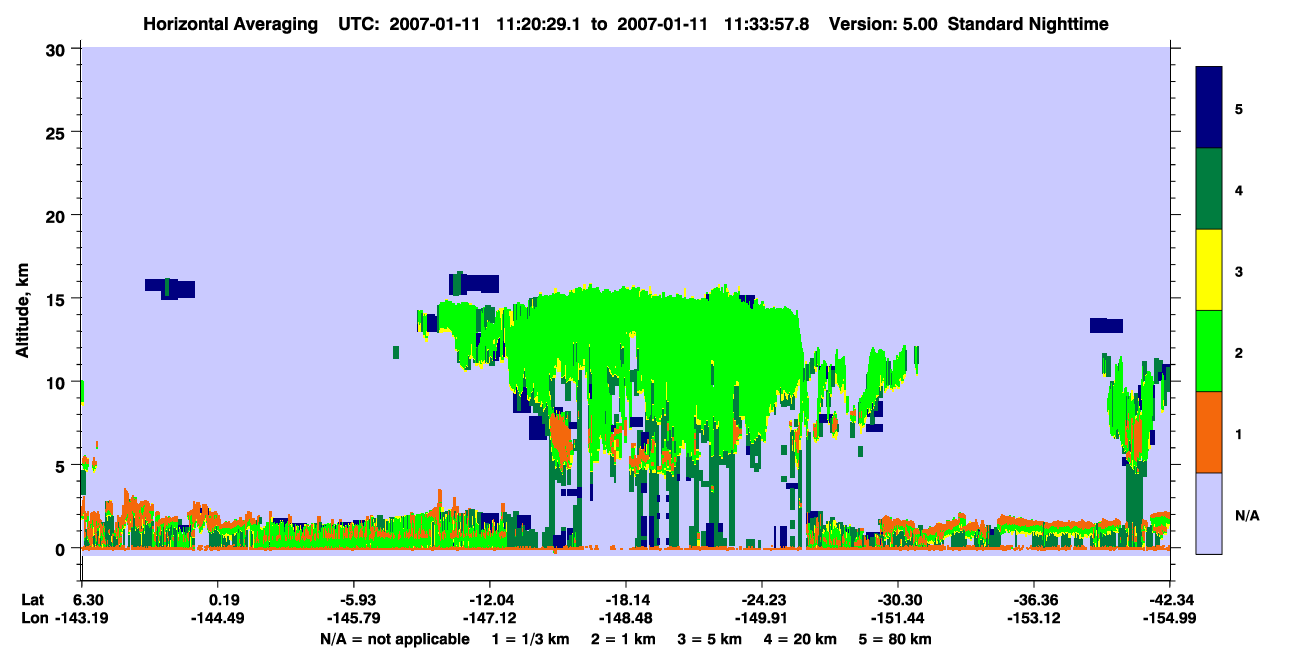Click the longitude value '-147.12'
Viewport: 1300px width, 667px height.
(490, 618)
